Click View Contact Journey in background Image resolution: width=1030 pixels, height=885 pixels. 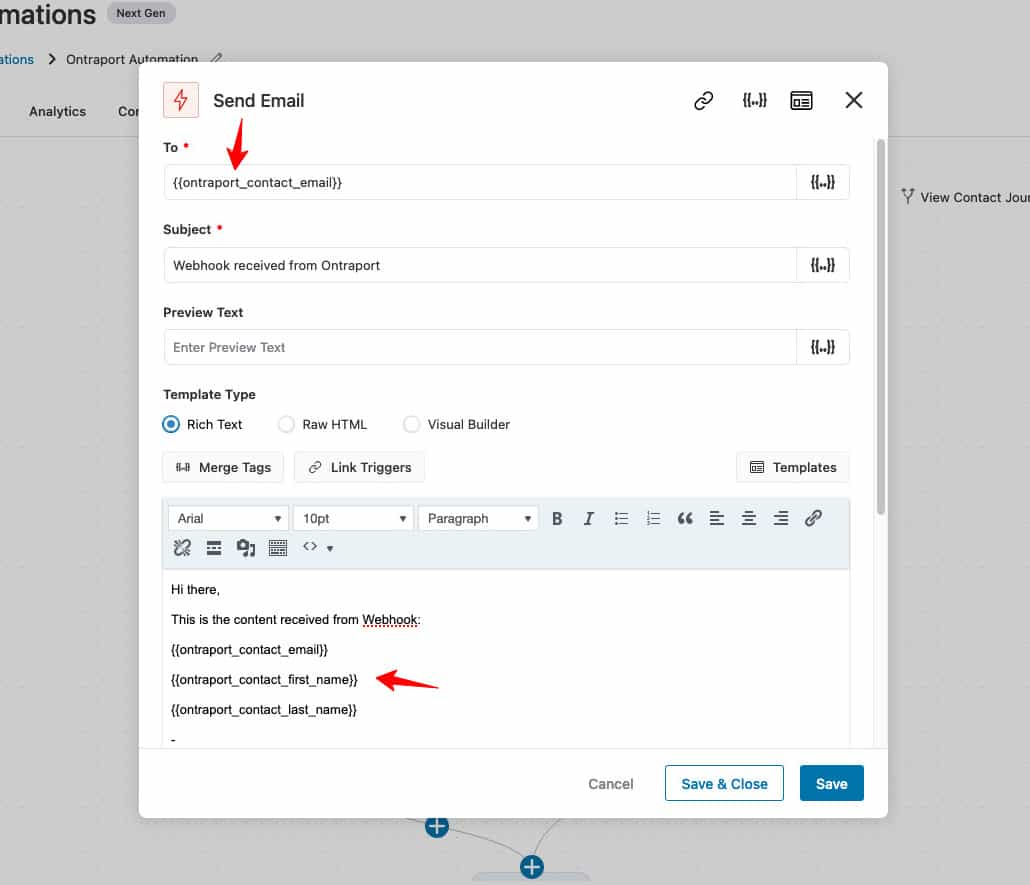(966, 197)
